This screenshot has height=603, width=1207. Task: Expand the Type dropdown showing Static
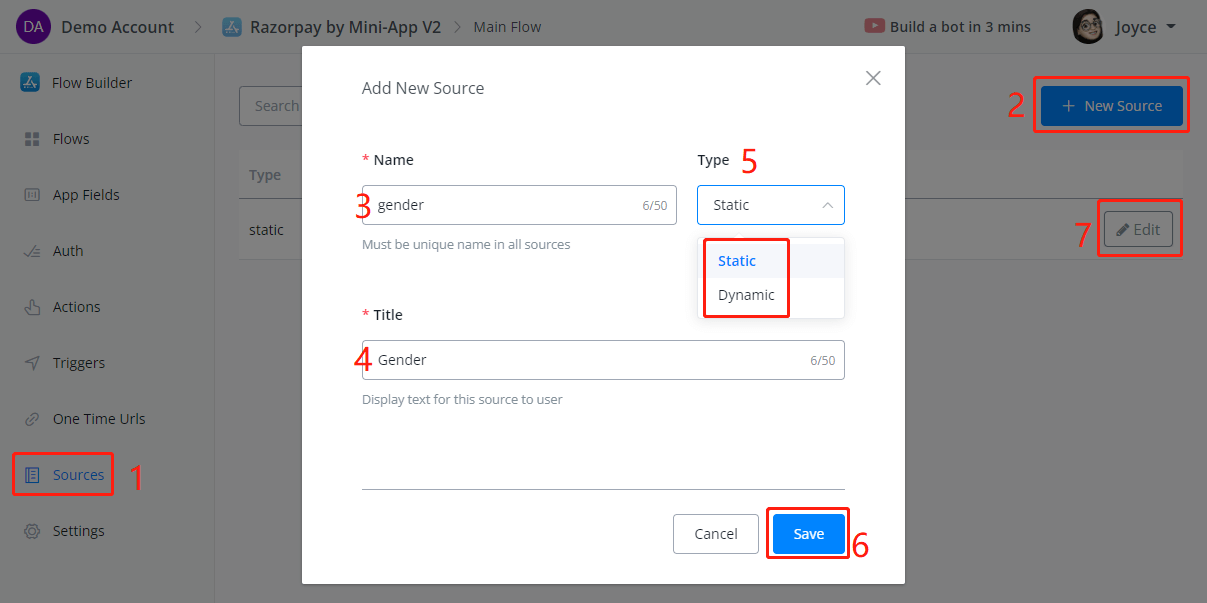770,205
